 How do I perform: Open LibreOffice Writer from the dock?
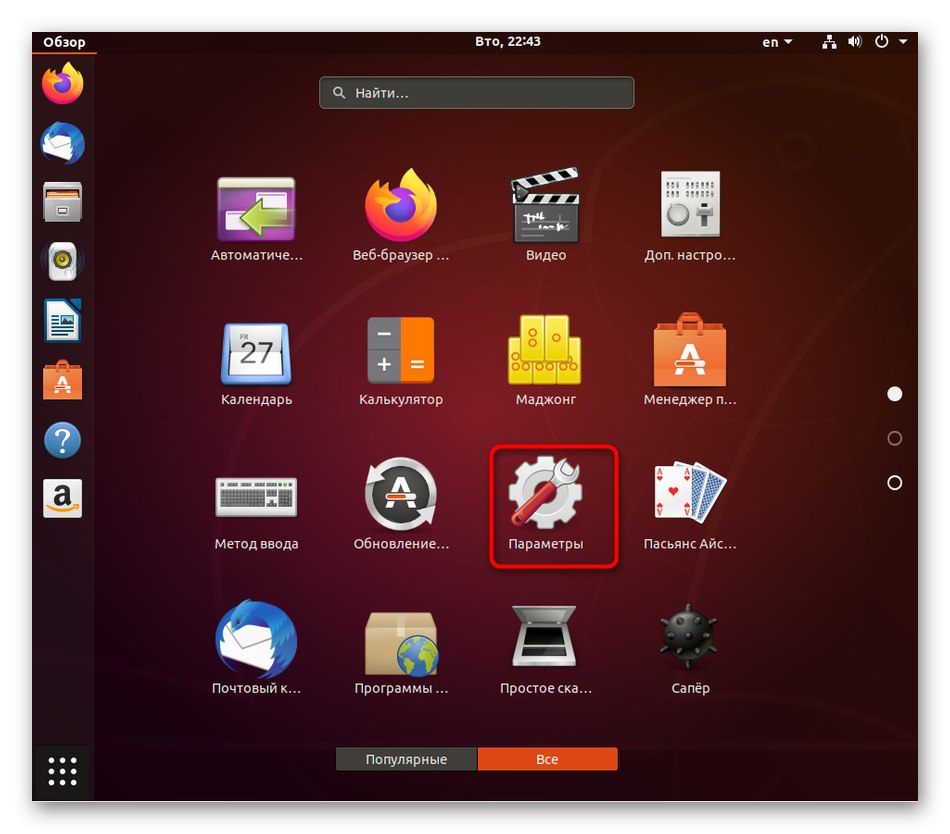(62, 320)
